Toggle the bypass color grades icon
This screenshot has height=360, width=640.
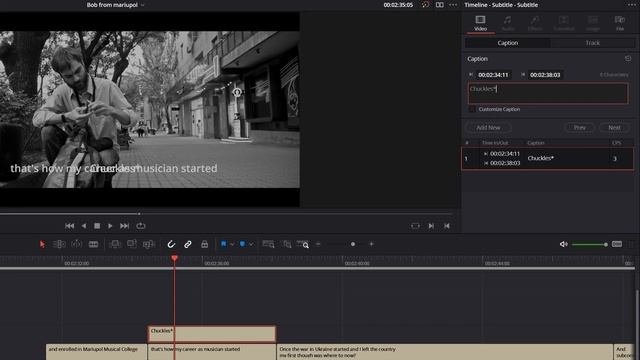(425, 5)
